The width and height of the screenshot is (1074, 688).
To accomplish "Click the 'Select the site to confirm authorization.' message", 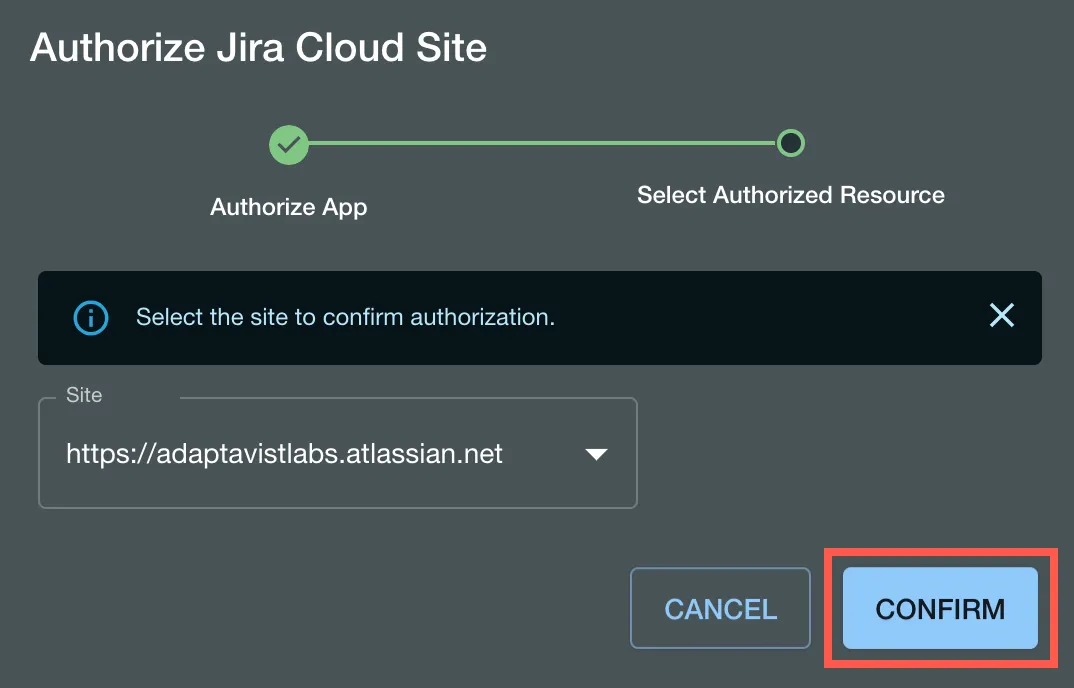I will [345, 317].
